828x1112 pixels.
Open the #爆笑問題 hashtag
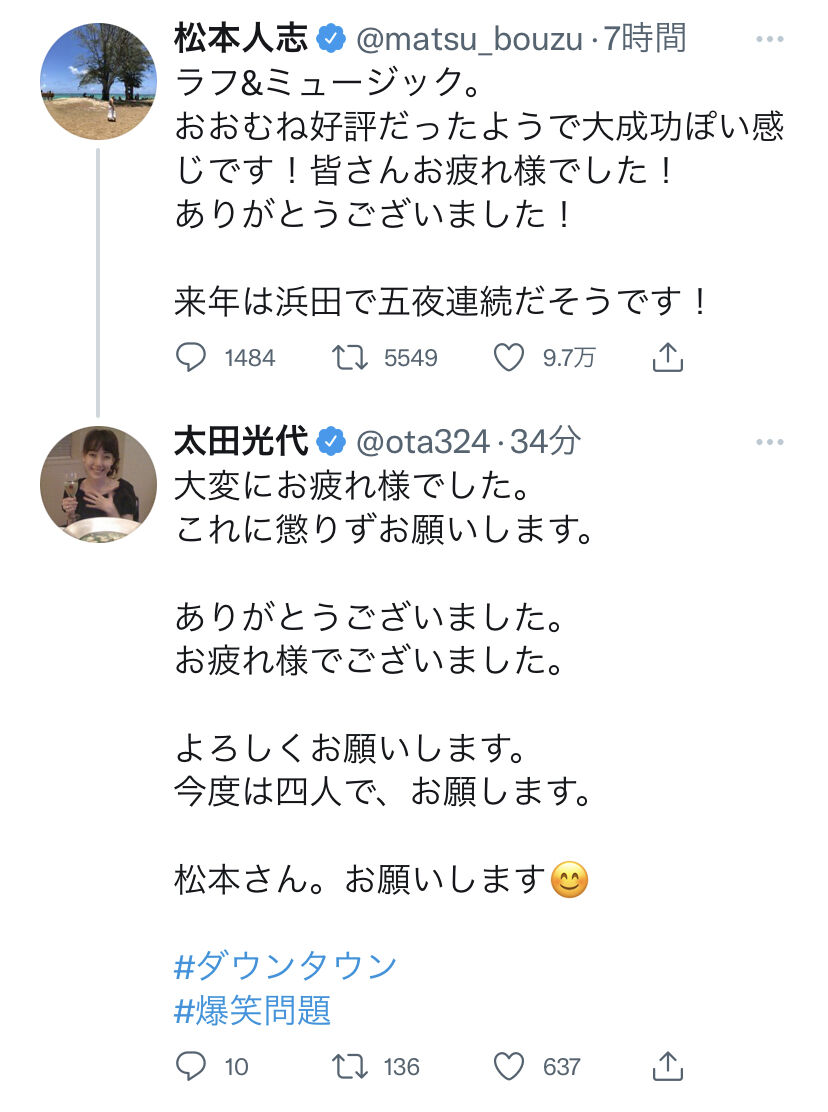(252, 1011)
